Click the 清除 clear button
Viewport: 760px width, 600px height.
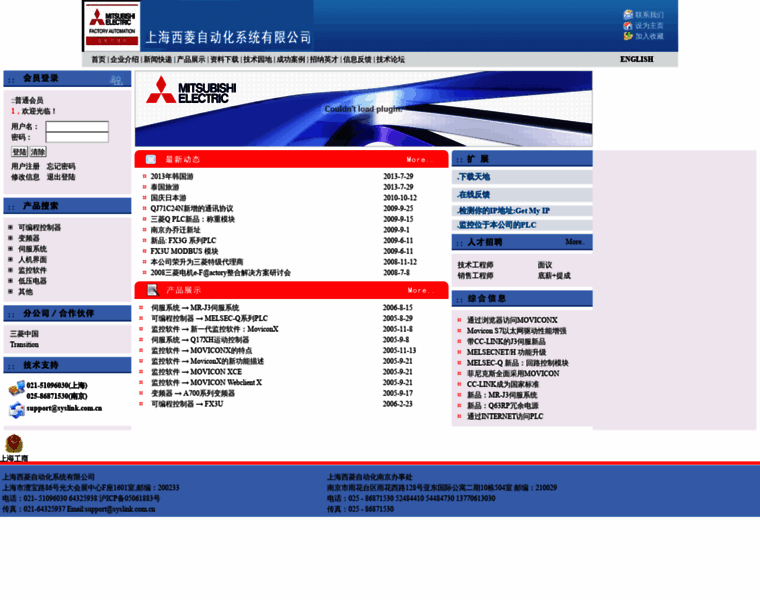point(38,152)
